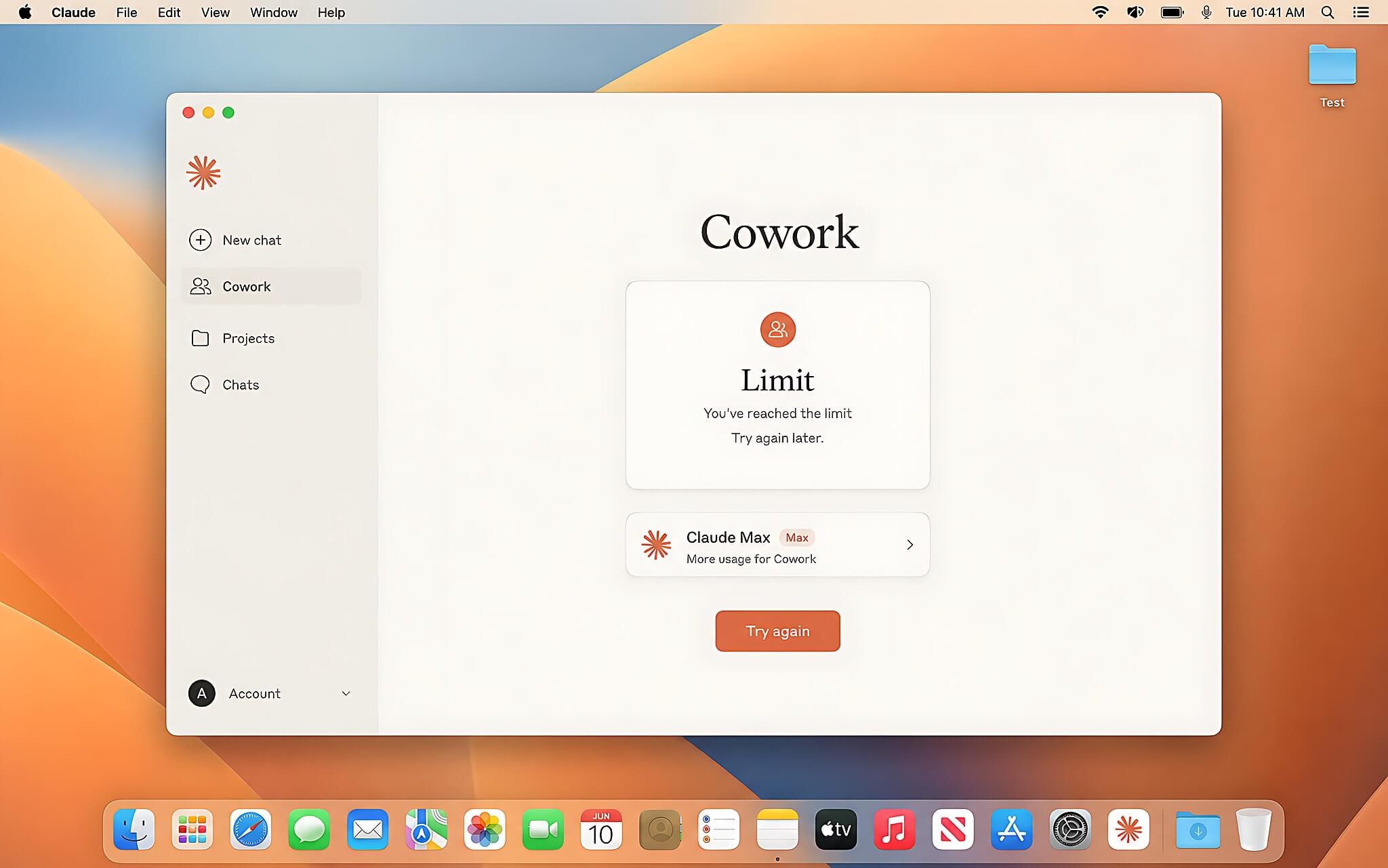Open the Trash in the dock

[1253, 829]
